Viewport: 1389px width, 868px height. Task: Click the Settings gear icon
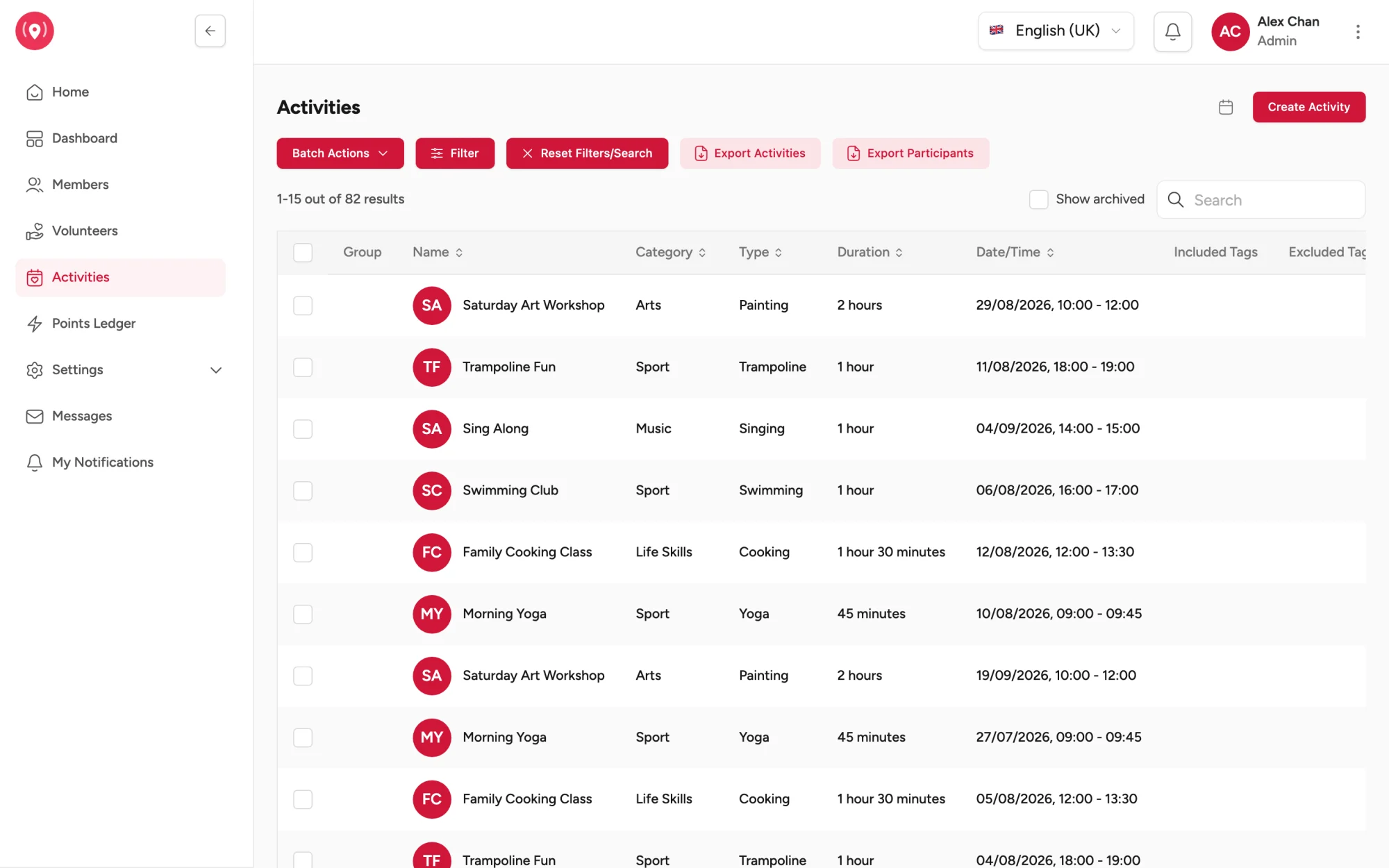(x=35, y=370)
